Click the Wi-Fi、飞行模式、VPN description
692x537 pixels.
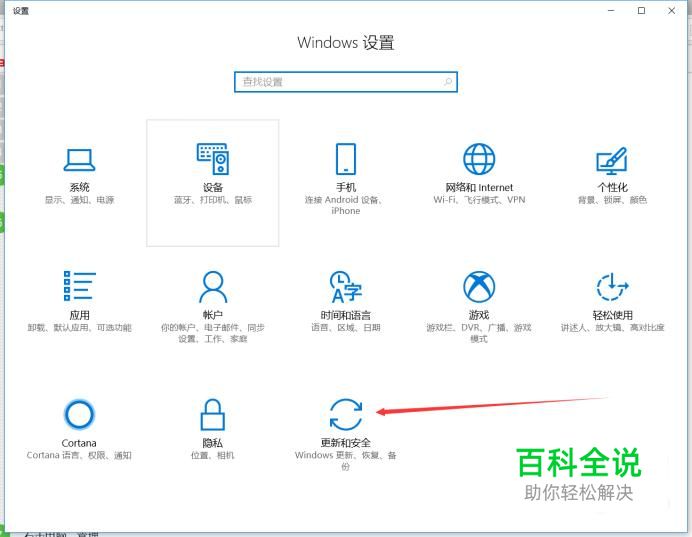pyautogui.click(x=479, y=200)
